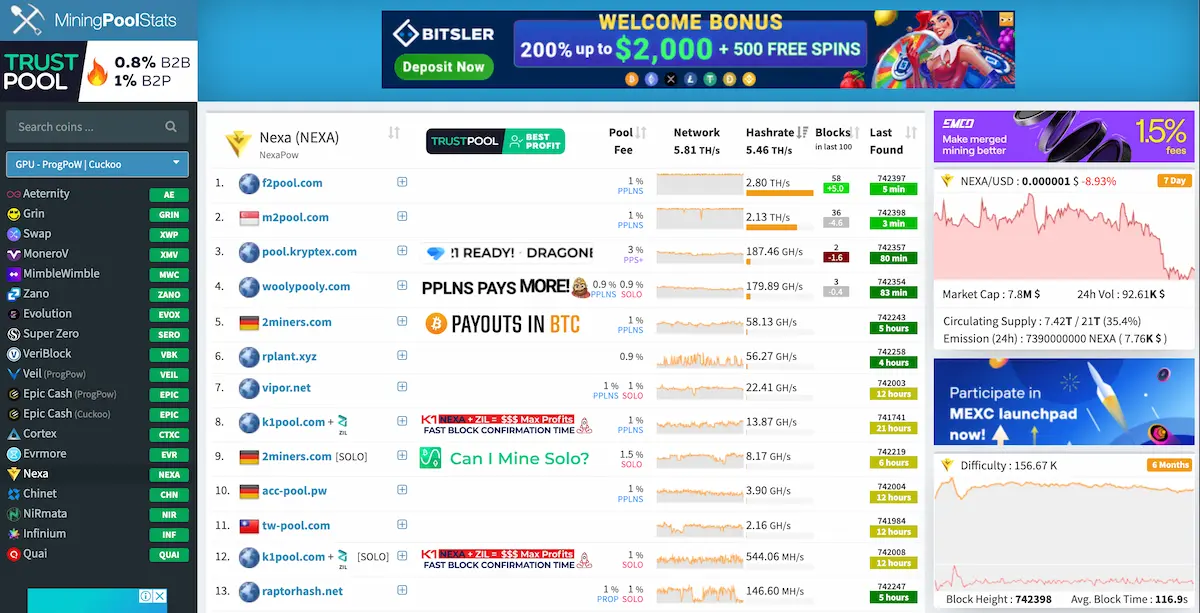Screen dimensions: 1200x613
Task: Sort by Blocks in last 100
Action: (x=857, y=133)
